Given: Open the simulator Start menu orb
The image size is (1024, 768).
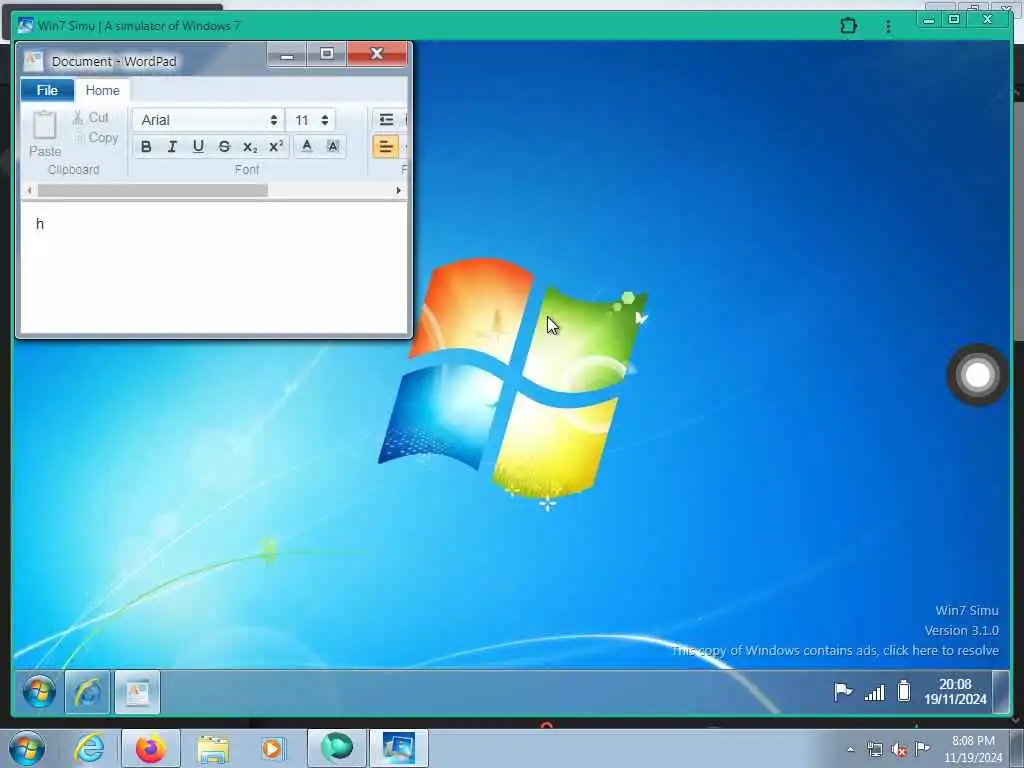Looking at the screenshot, I should 39,692.
